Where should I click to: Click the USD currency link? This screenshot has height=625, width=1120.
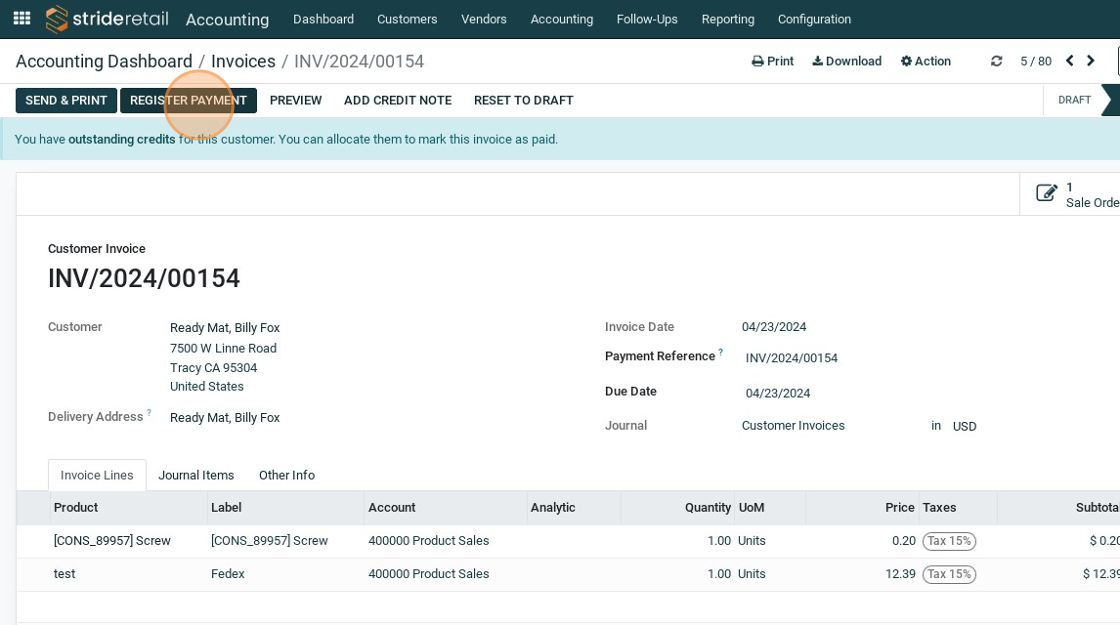964,426
